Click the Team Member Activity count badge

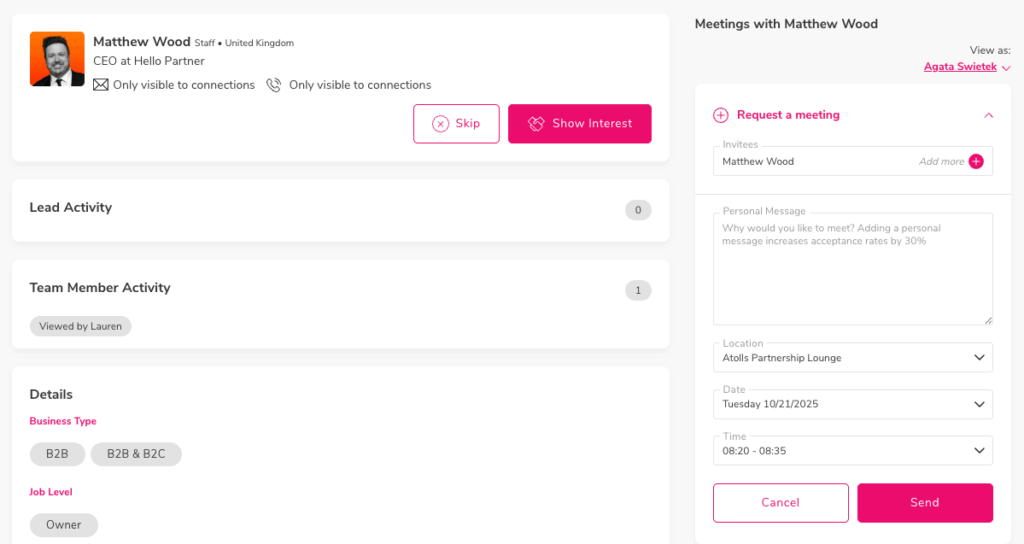point(637,291)
